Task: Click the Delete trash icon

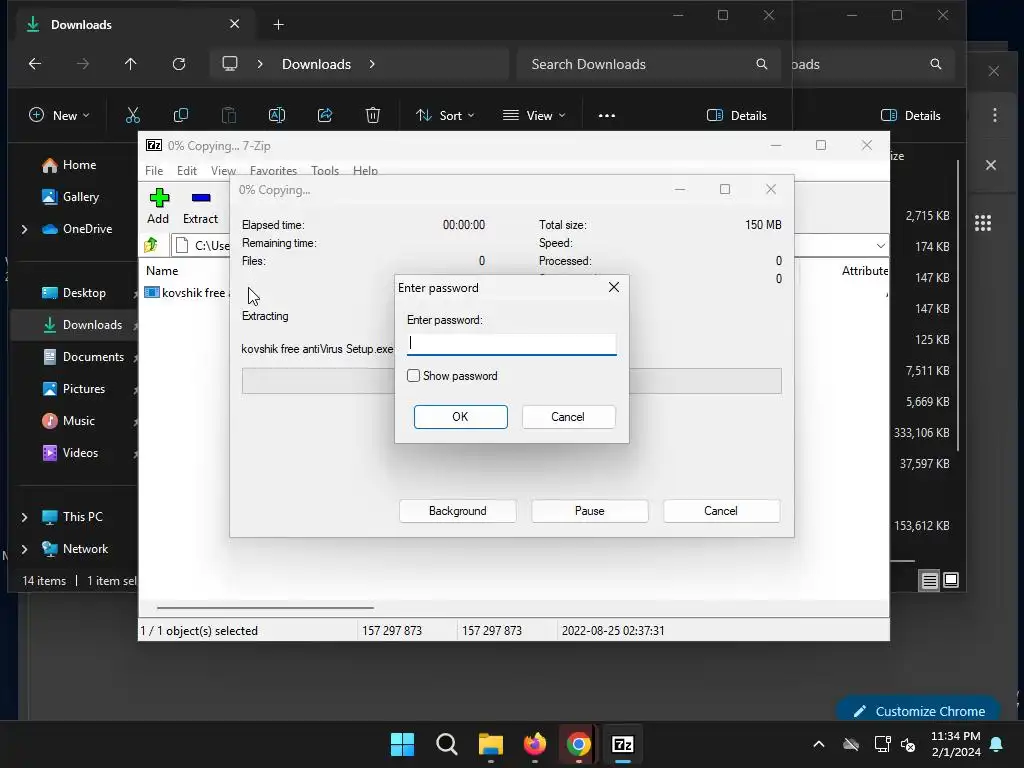Action: [373, 116]
